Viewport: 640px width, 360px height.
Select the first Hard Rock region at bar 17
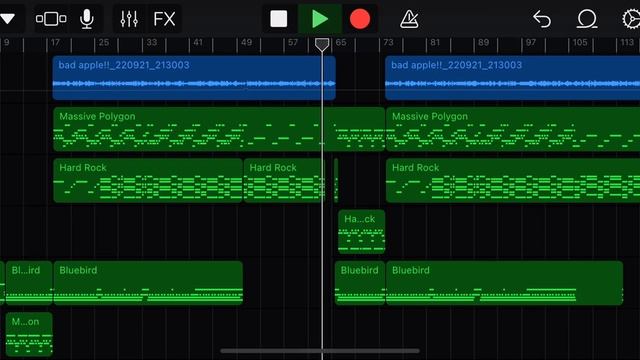coord(148,180)
